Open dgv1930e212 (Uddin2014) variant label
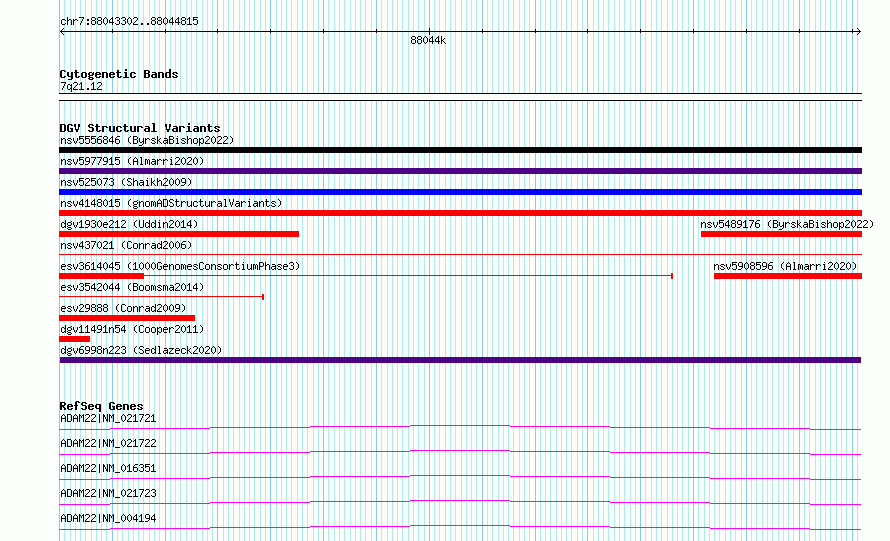This screenshot has height=541, width=890. click(x=129, y=224)
